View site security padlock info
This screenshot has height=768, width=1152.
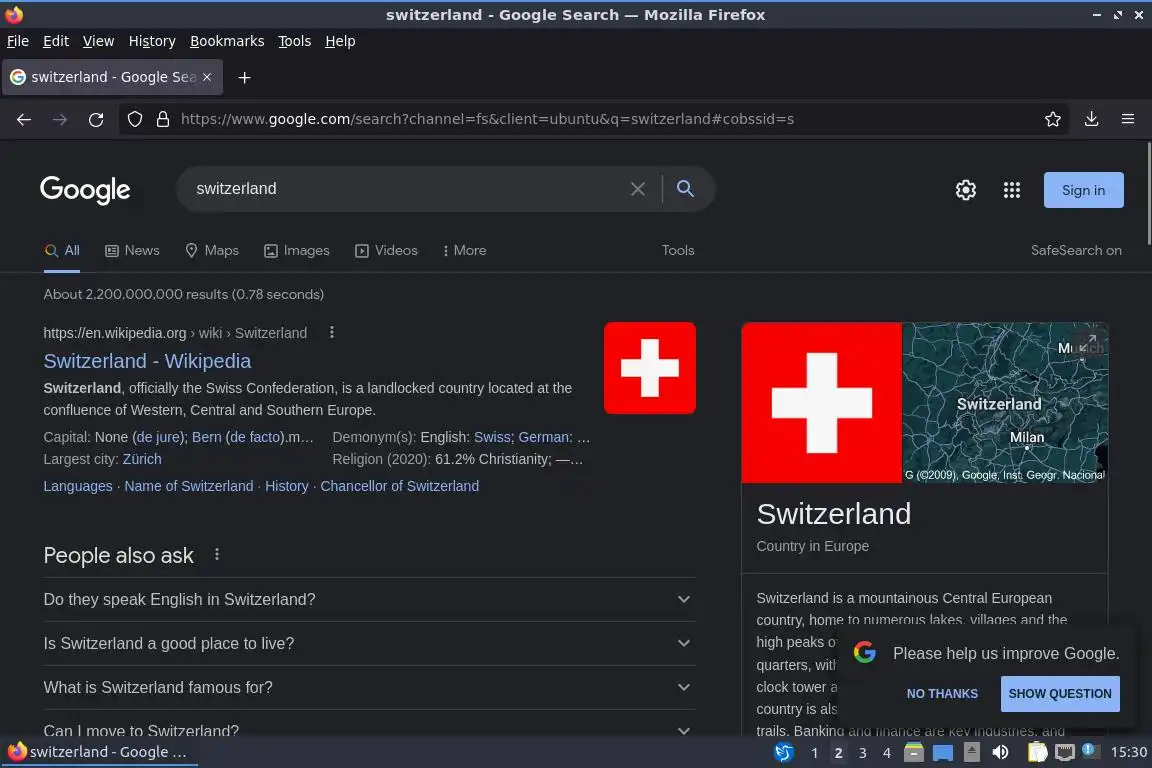point(163,119)
